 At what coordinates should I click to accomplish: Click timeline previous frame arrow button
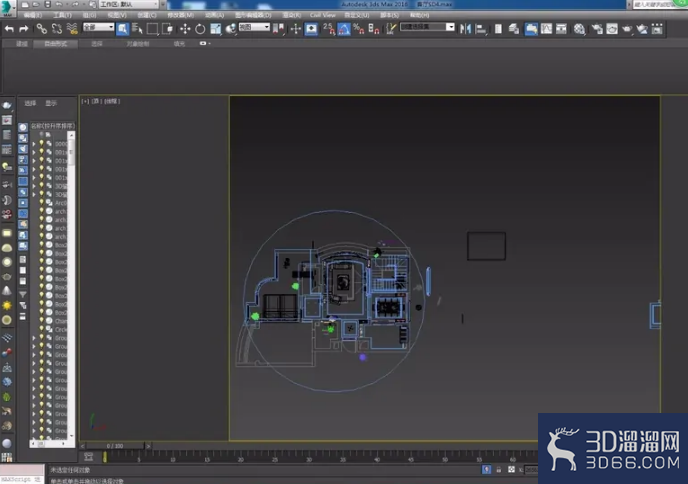click(82, 446)
